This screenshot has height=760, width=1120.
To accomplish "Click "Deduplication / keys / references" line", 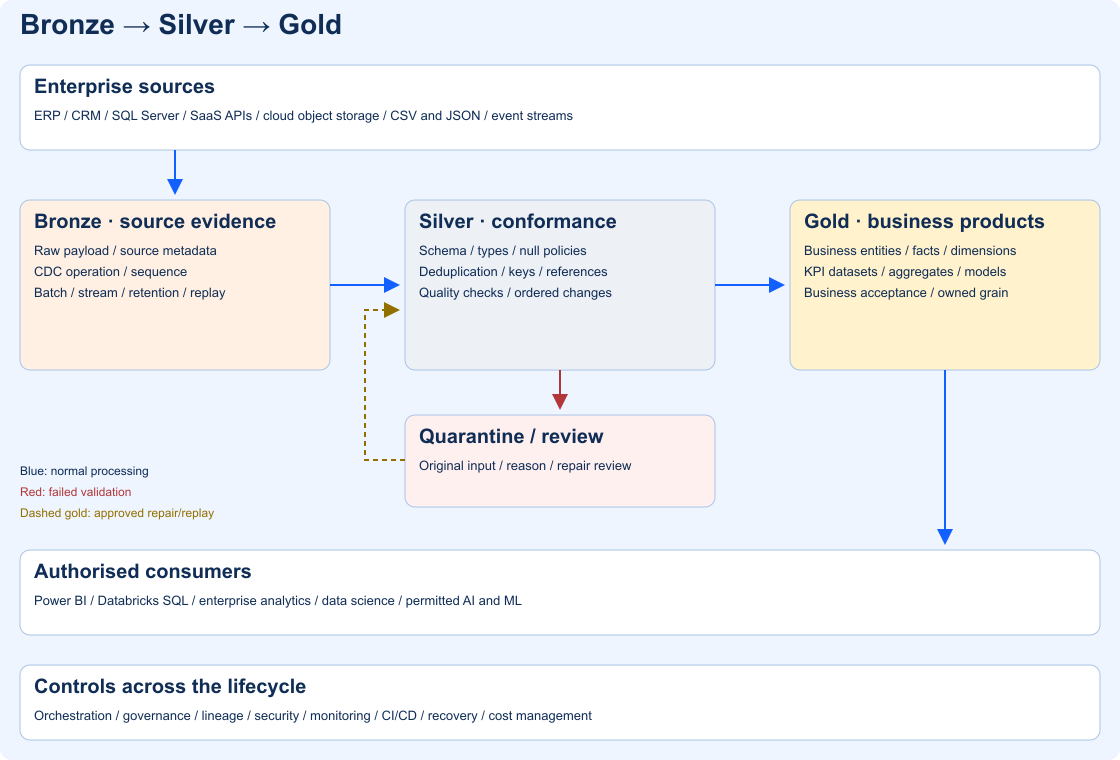I will pyautogui.click(x=513, y=271).
